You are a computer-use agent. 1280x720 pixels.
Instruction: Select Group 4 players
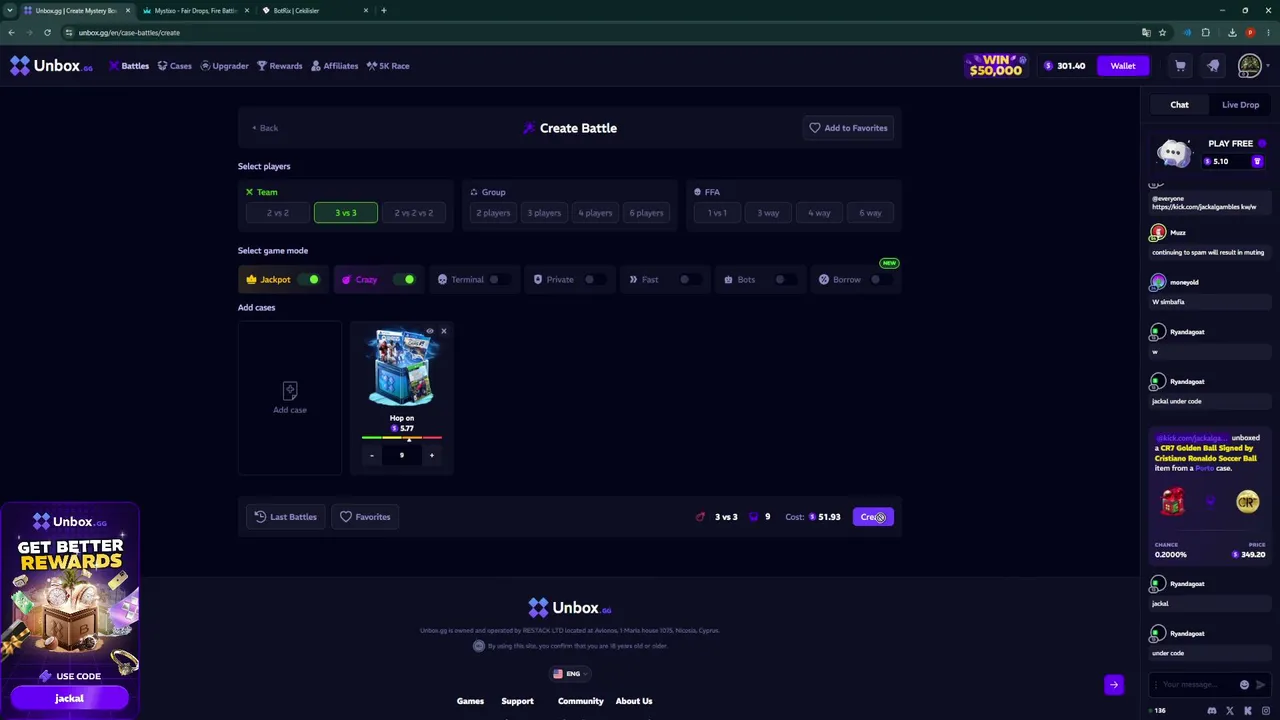(595, 213)
